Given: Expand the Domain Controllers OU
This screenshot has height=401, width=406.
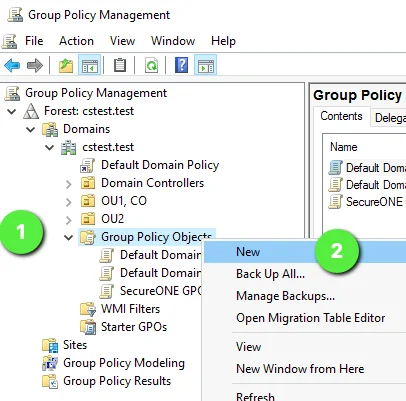Looking at the screenshot, I should tap(69, 184).
